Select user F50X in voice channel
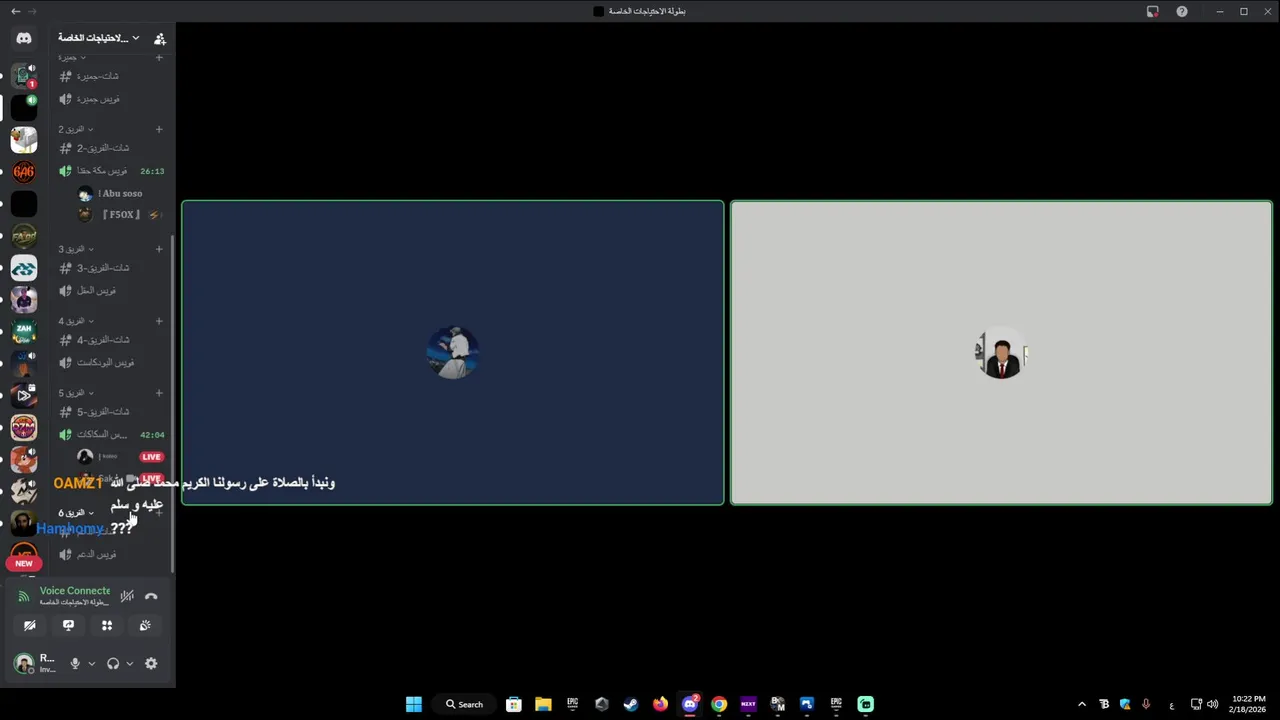Viewport: 1280px width, 720px height. (x=120, y=215)
